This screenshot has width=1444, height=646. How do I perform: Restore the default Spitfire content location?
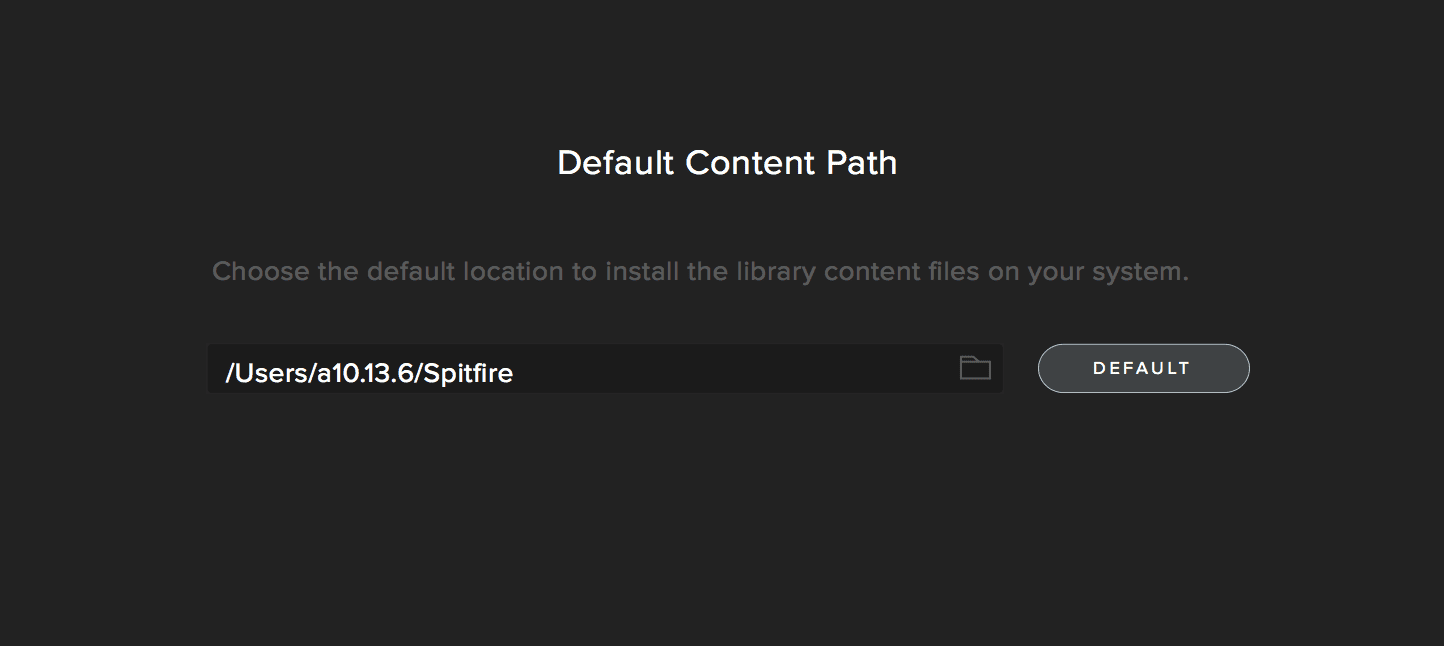click(1143, 368)
